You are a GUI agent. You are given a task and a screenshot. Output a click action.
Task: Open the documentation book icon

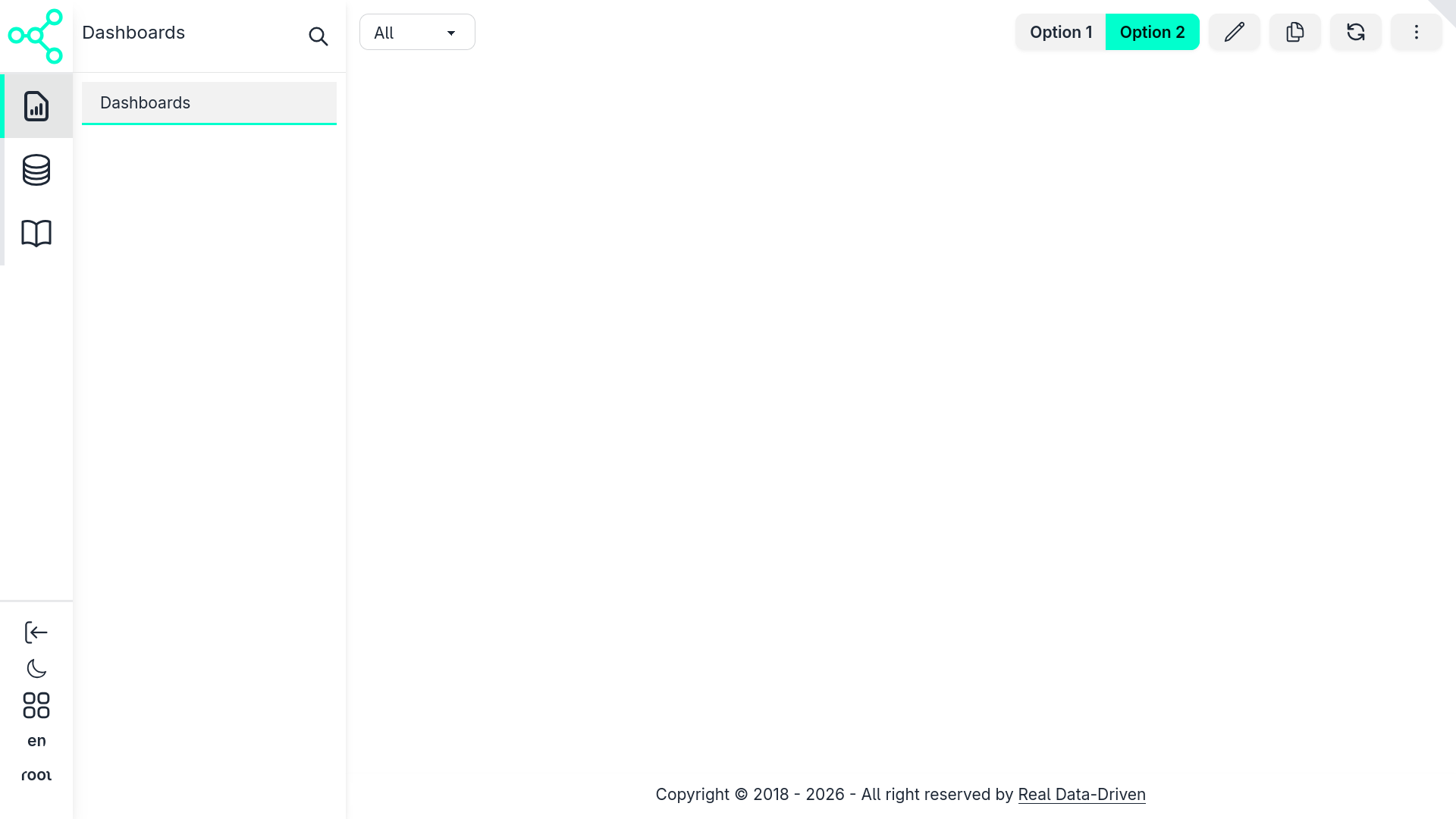tap(36, 233)
